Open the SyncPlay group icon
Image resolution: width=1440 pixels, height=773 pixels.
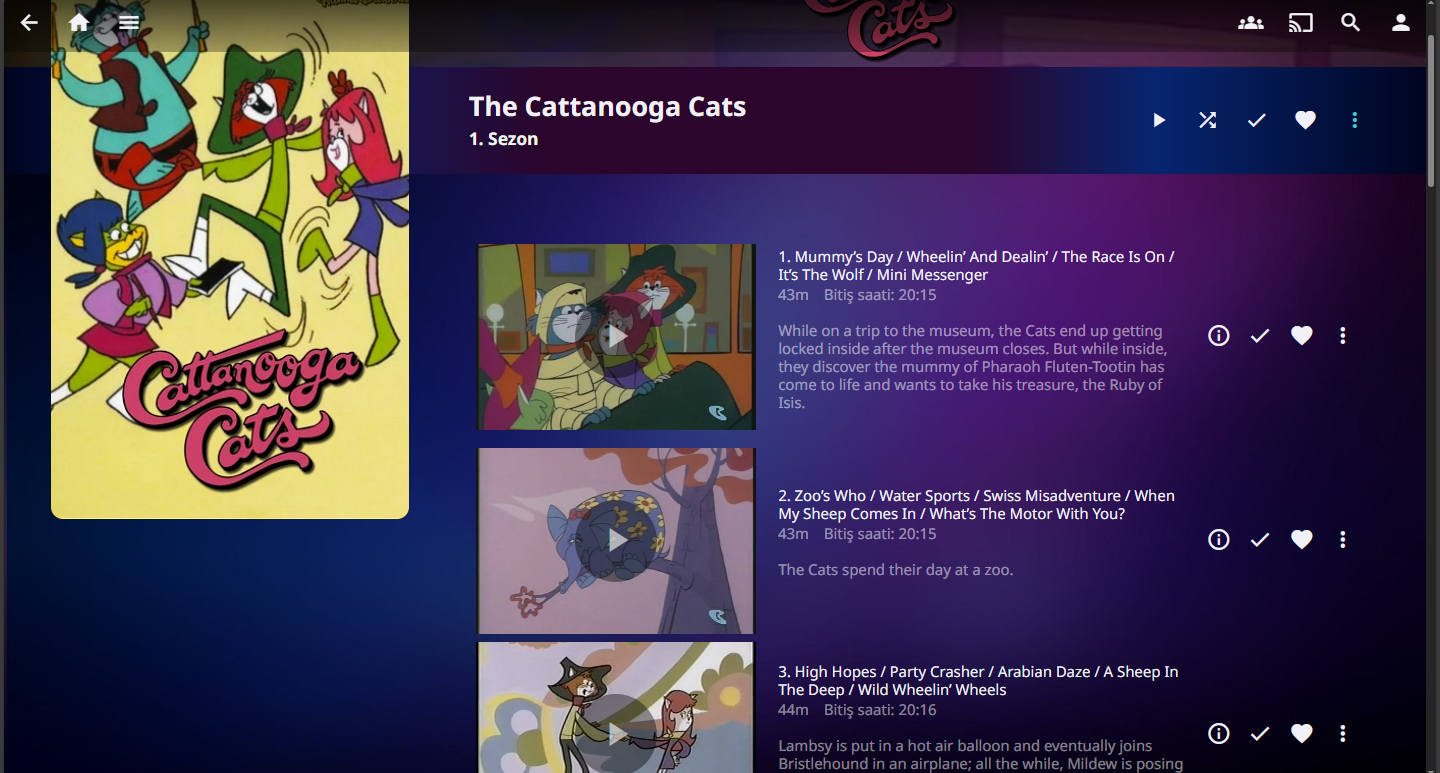pos(1251,22)
